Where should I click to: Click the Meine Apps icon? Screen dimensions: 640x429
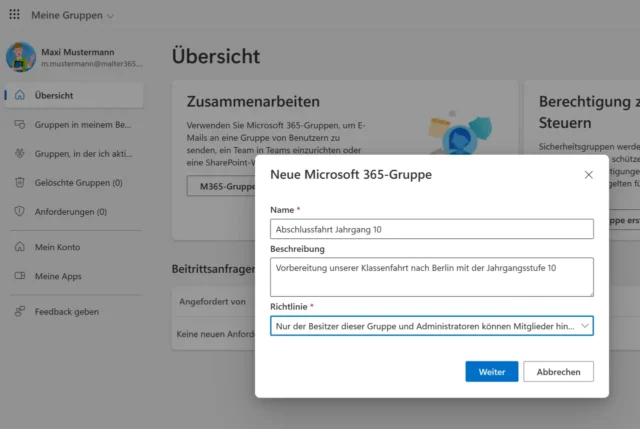click(19, 276)
